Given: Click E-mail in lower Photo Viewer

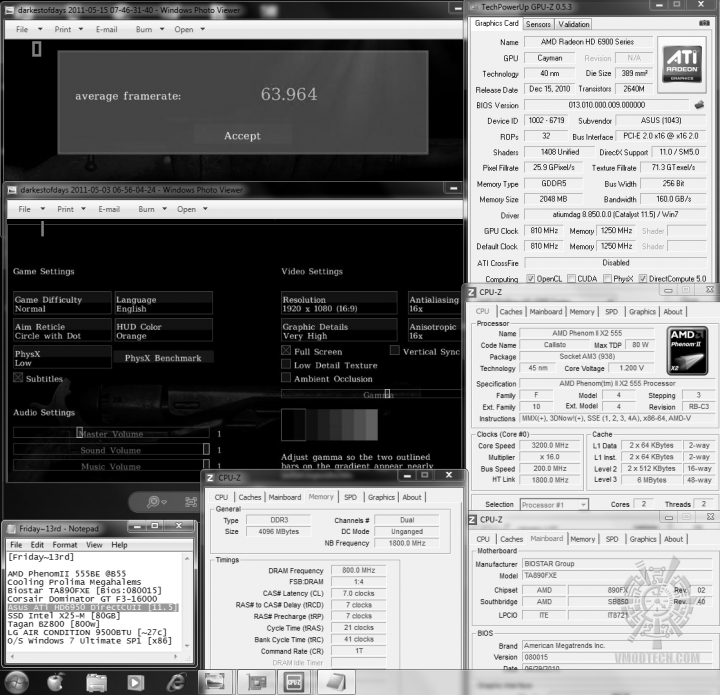Looking at the screenshot, I should coord(109,209).
